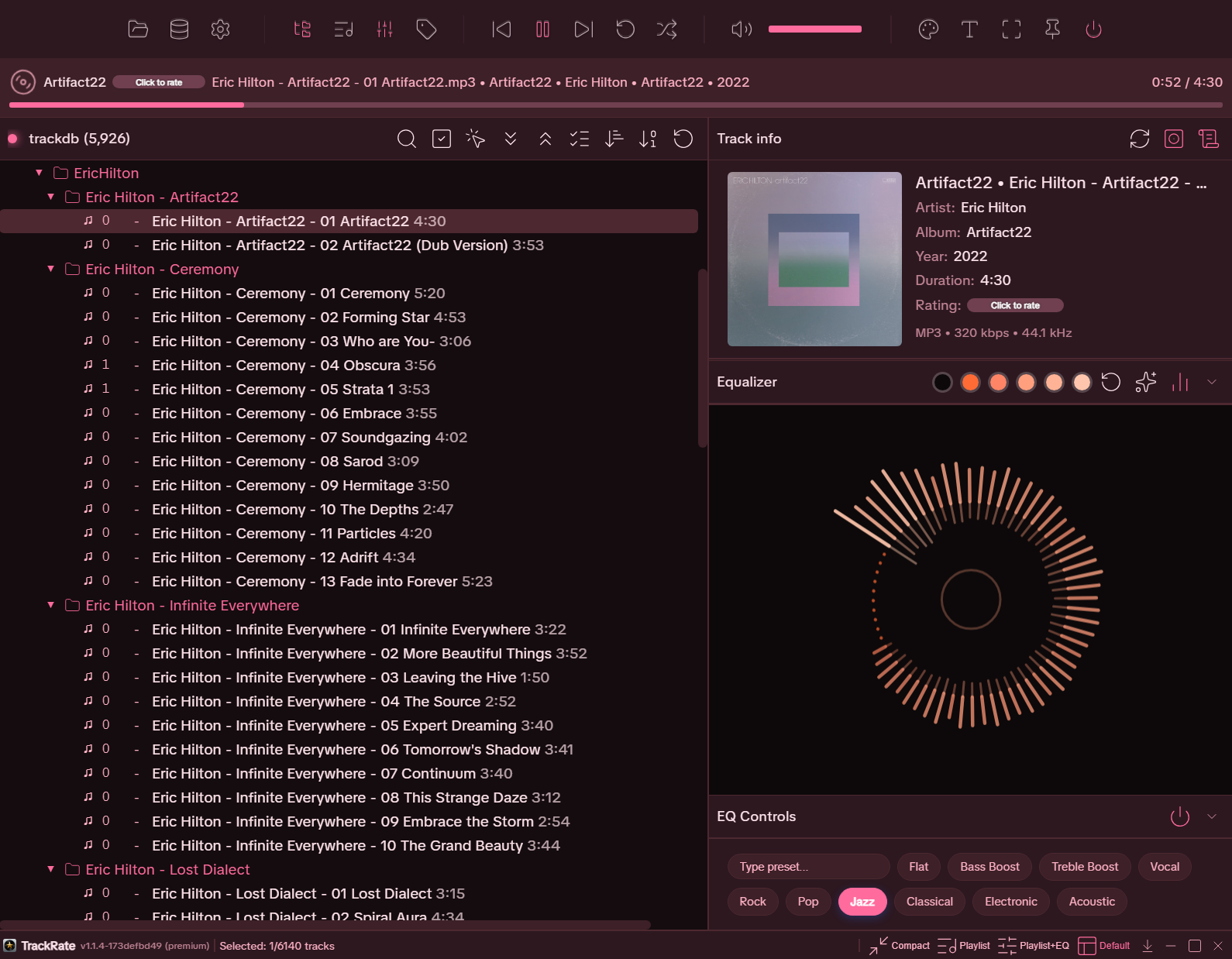Collapse the EQ Controls panel chevron
Viewport: 1232px width, 959px height.
coord(1212,816)
